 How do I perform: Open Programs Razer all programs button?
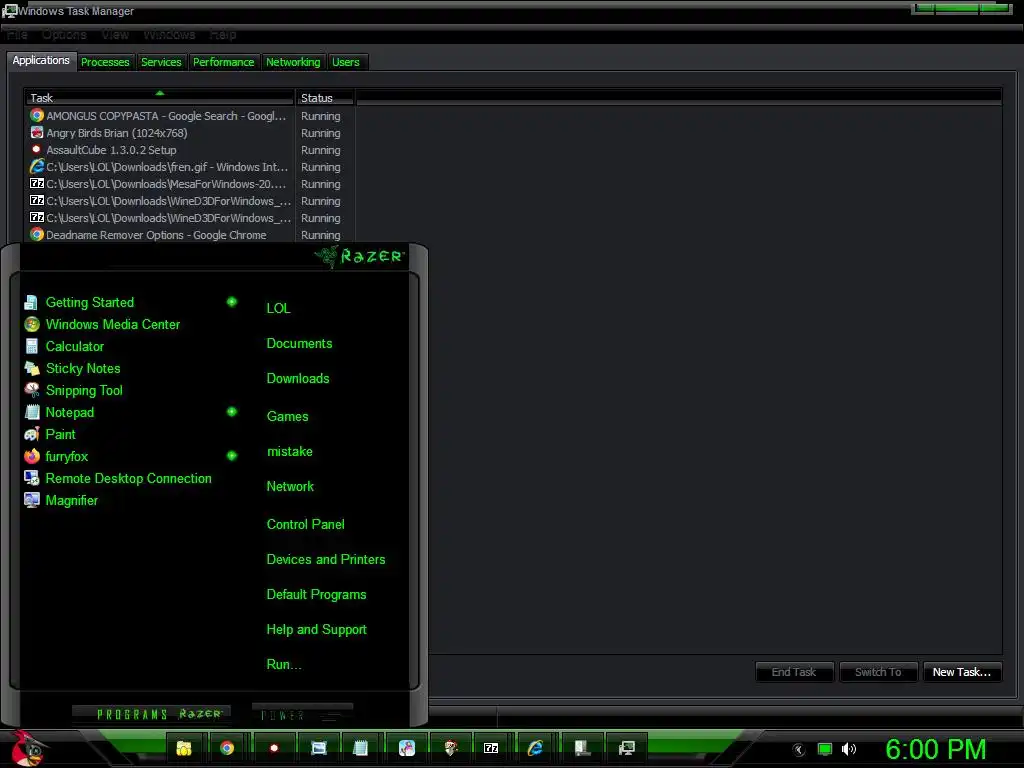pos(152,714)
